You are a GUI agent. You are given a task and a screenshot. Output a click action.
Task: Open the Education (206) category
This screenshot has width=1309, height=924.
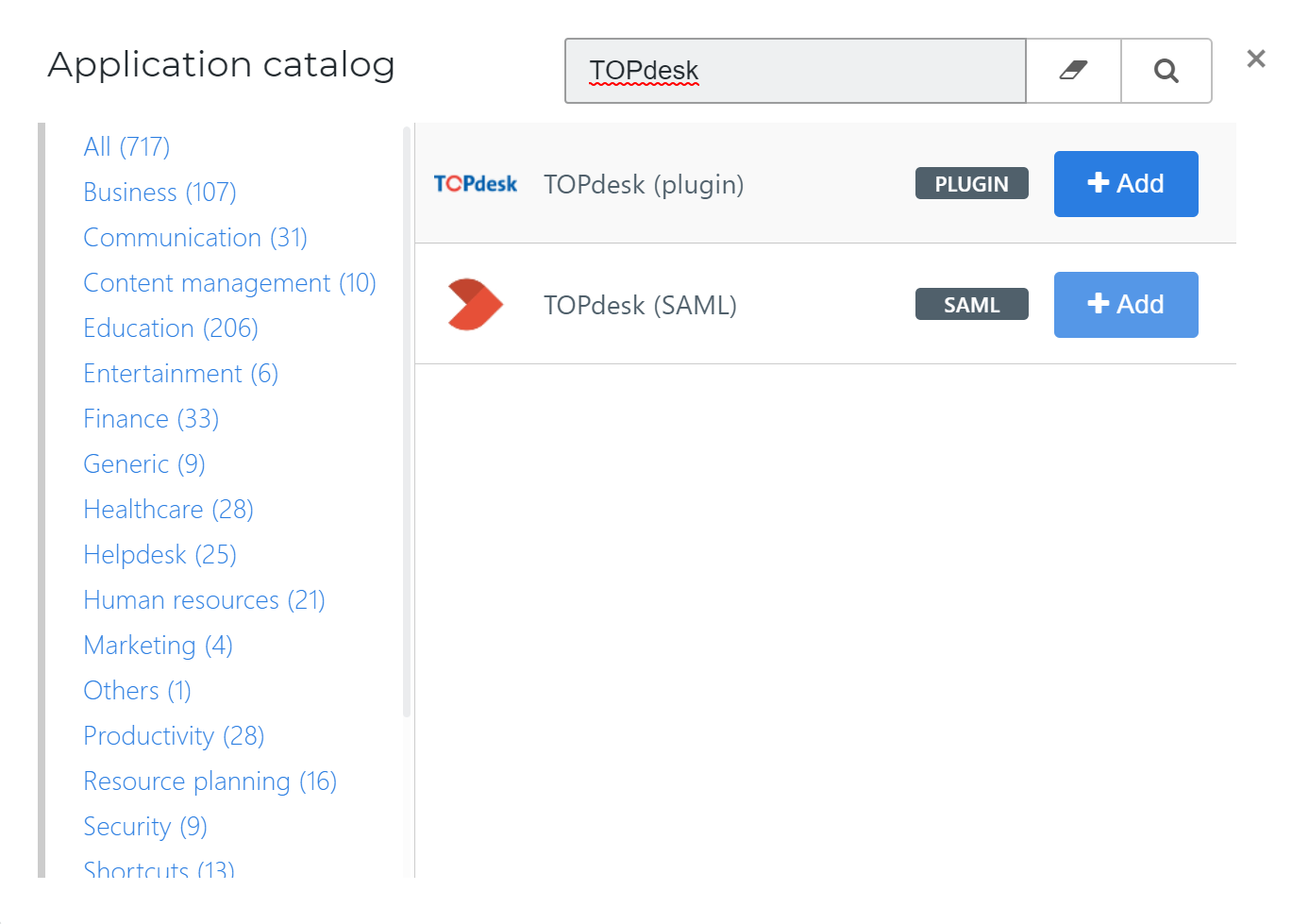(x=171, y=328)
